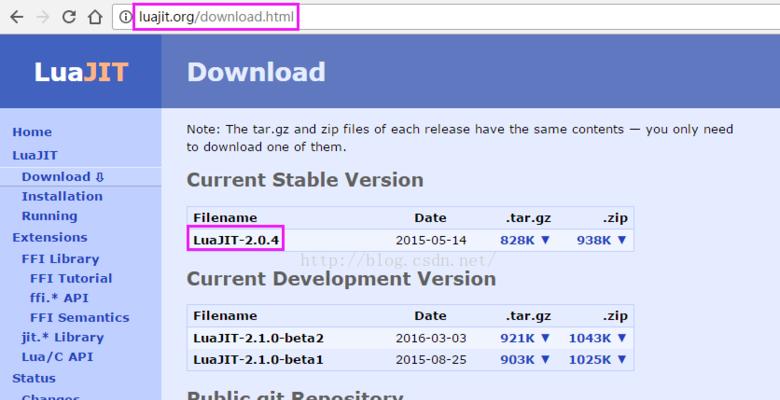Download LuaJIT-2.1.0-beta2 zip (1043K)
This screenshot has height=400, width=780.
tap(598, 338)
